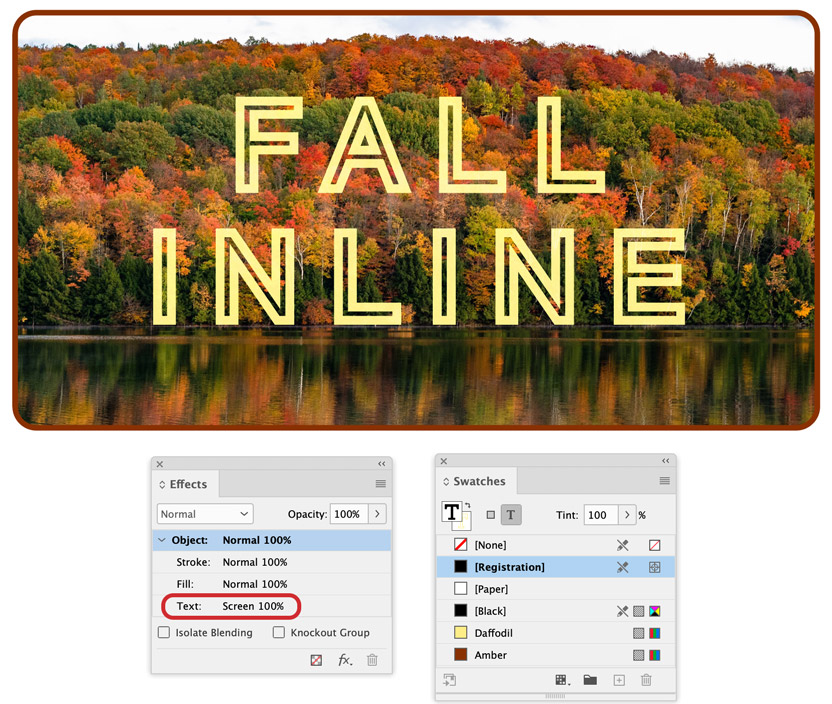Image resolution: width=832 pixels, height=704 pixels.
Task: Delete the selected swatch with trash
Action: (646, 680)
